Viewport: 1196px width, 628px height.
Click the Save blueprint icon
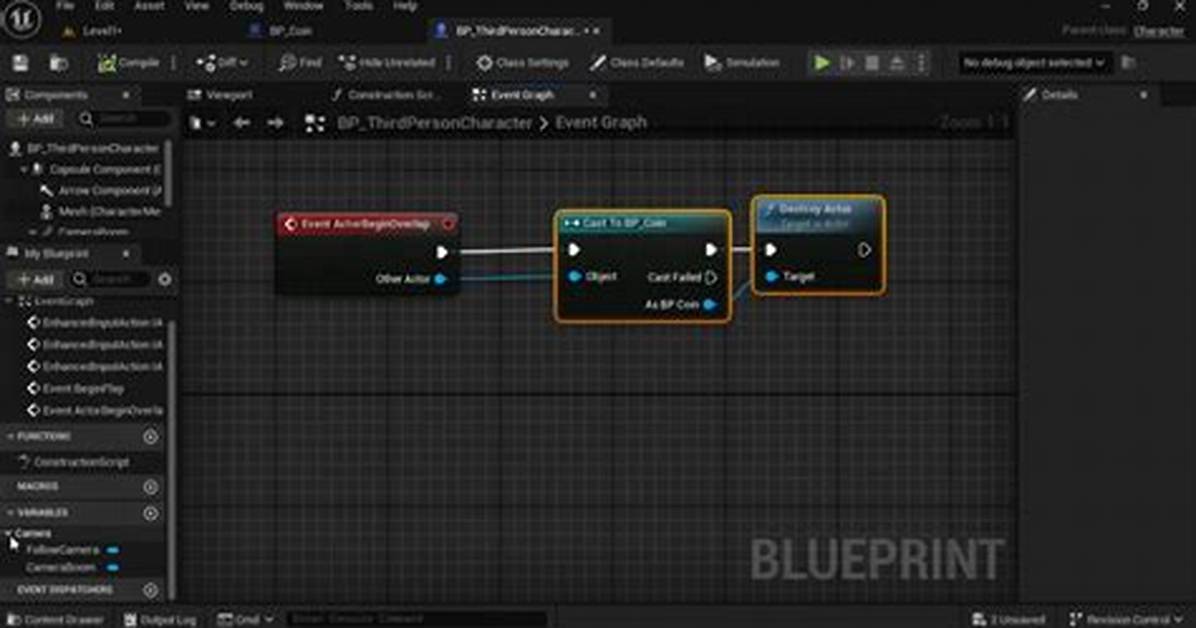click(20, 63)
